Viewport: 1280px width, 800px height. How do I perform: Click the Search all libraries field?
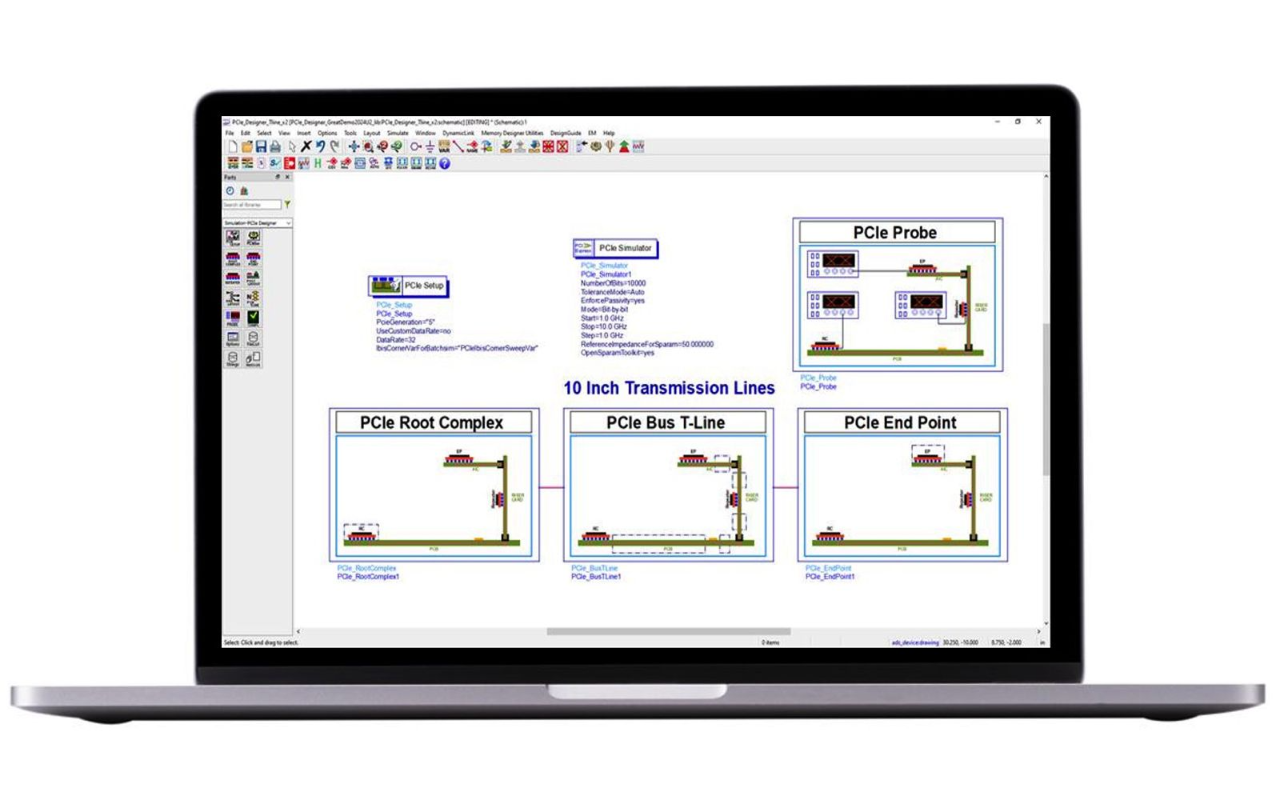252,205
